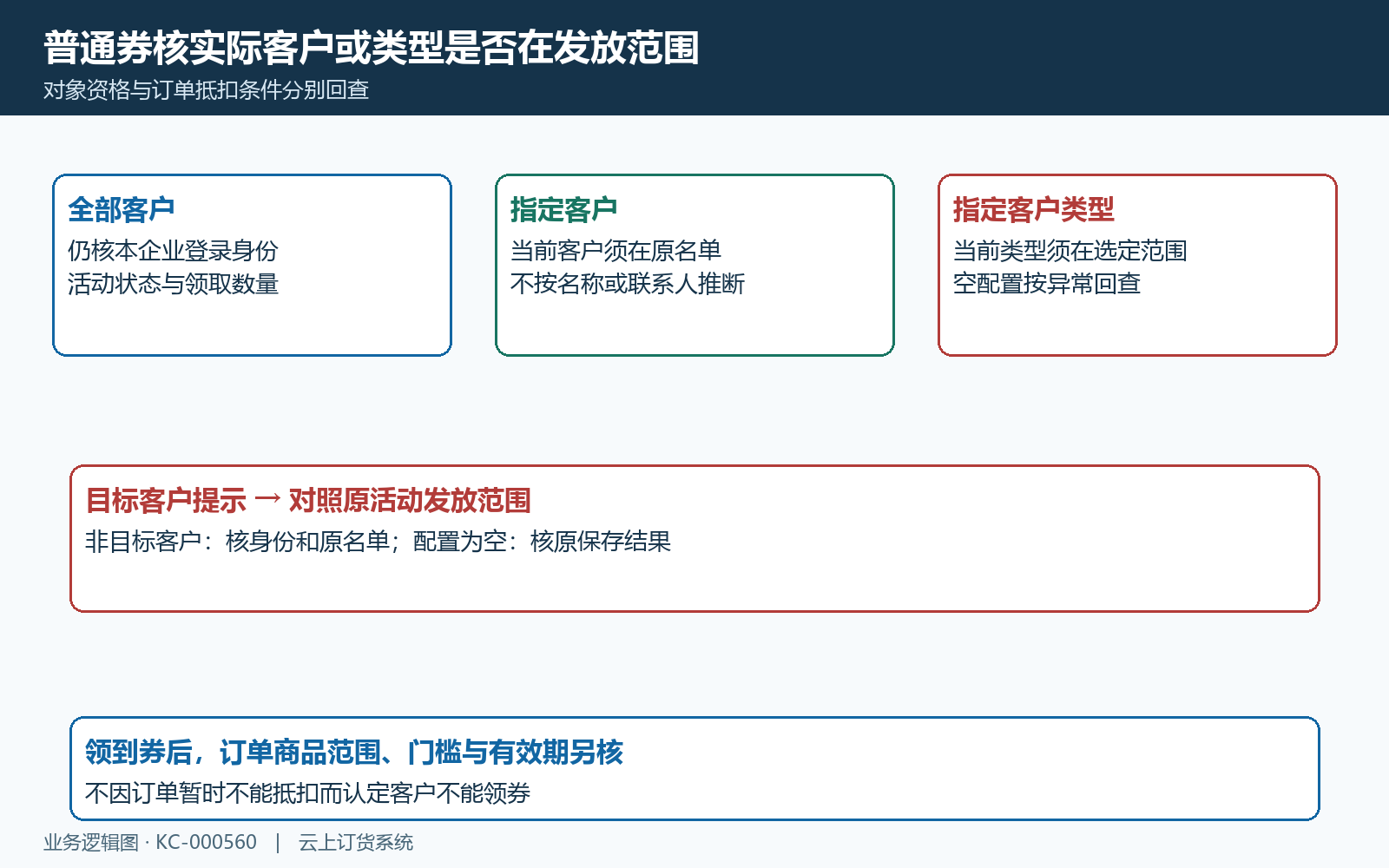This screenshot has width=1389, height=868.
Task: Select the line 当前客户须在原名单
Action: click(x=616, y=251)
